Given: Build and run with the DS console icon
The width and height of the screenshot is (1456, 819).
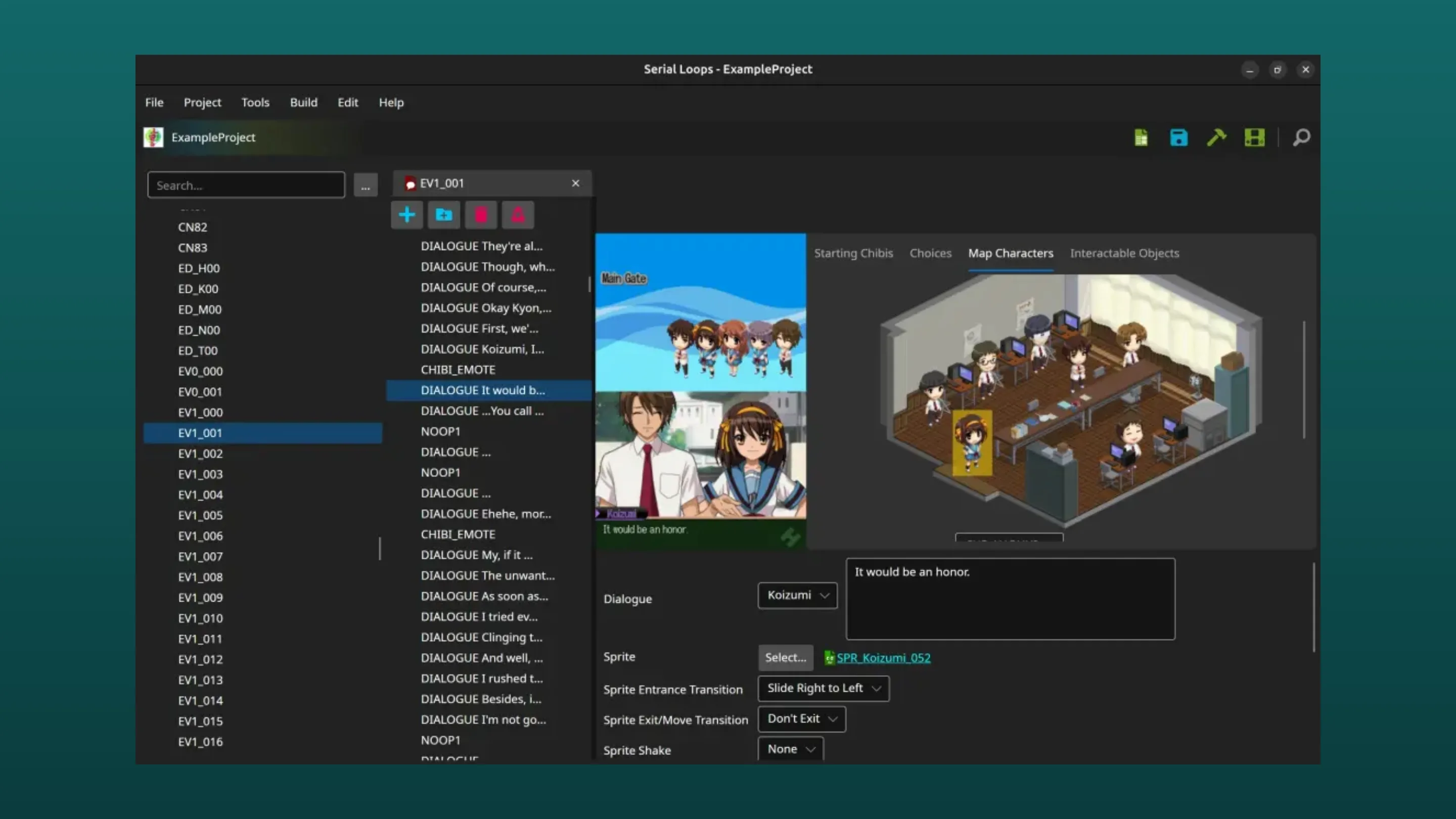Looking at the screenshot, I should (1254, 138).
